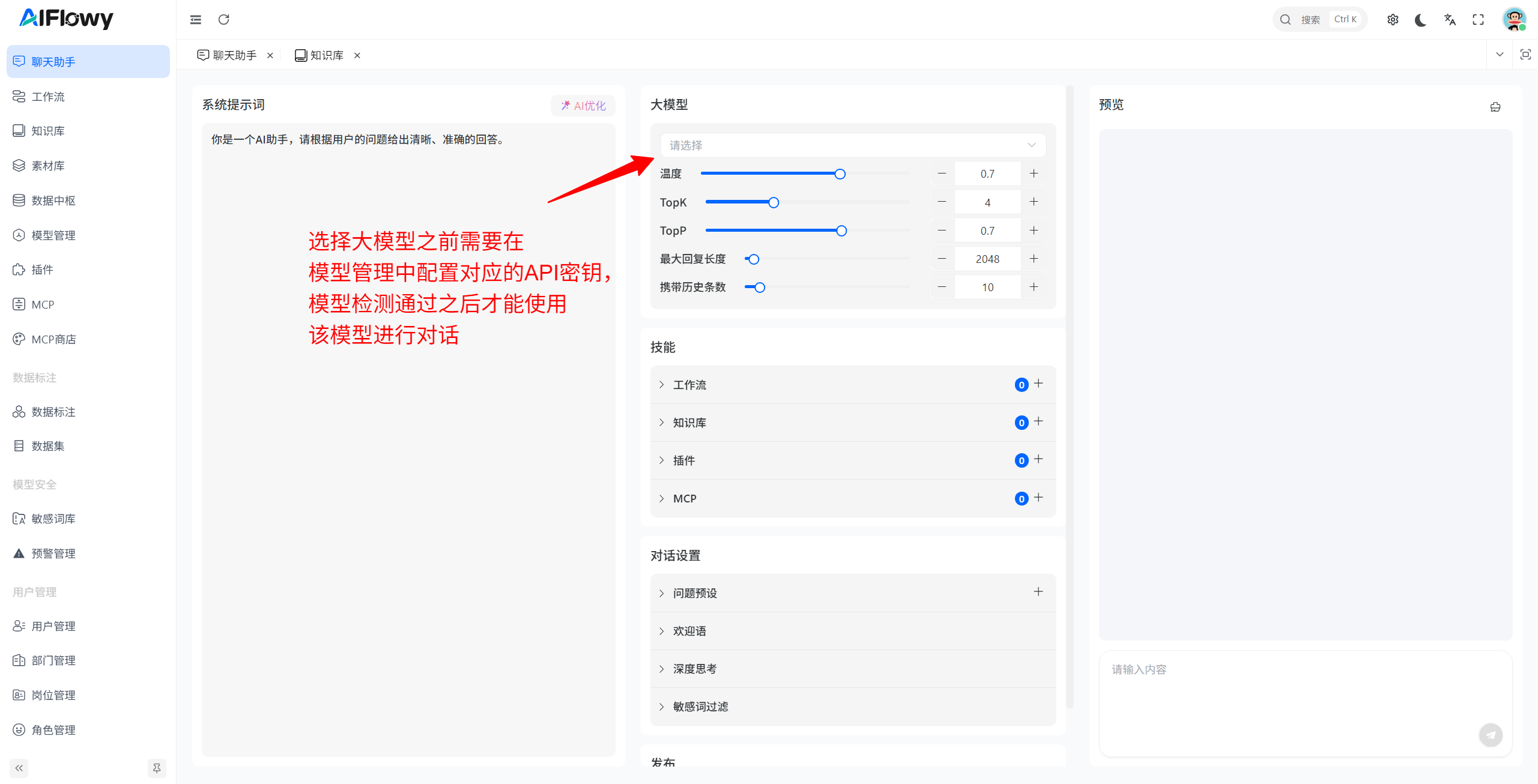1538x784 pixels.
Task: Click the refresh icon in top toolbar
Action: 224,20
